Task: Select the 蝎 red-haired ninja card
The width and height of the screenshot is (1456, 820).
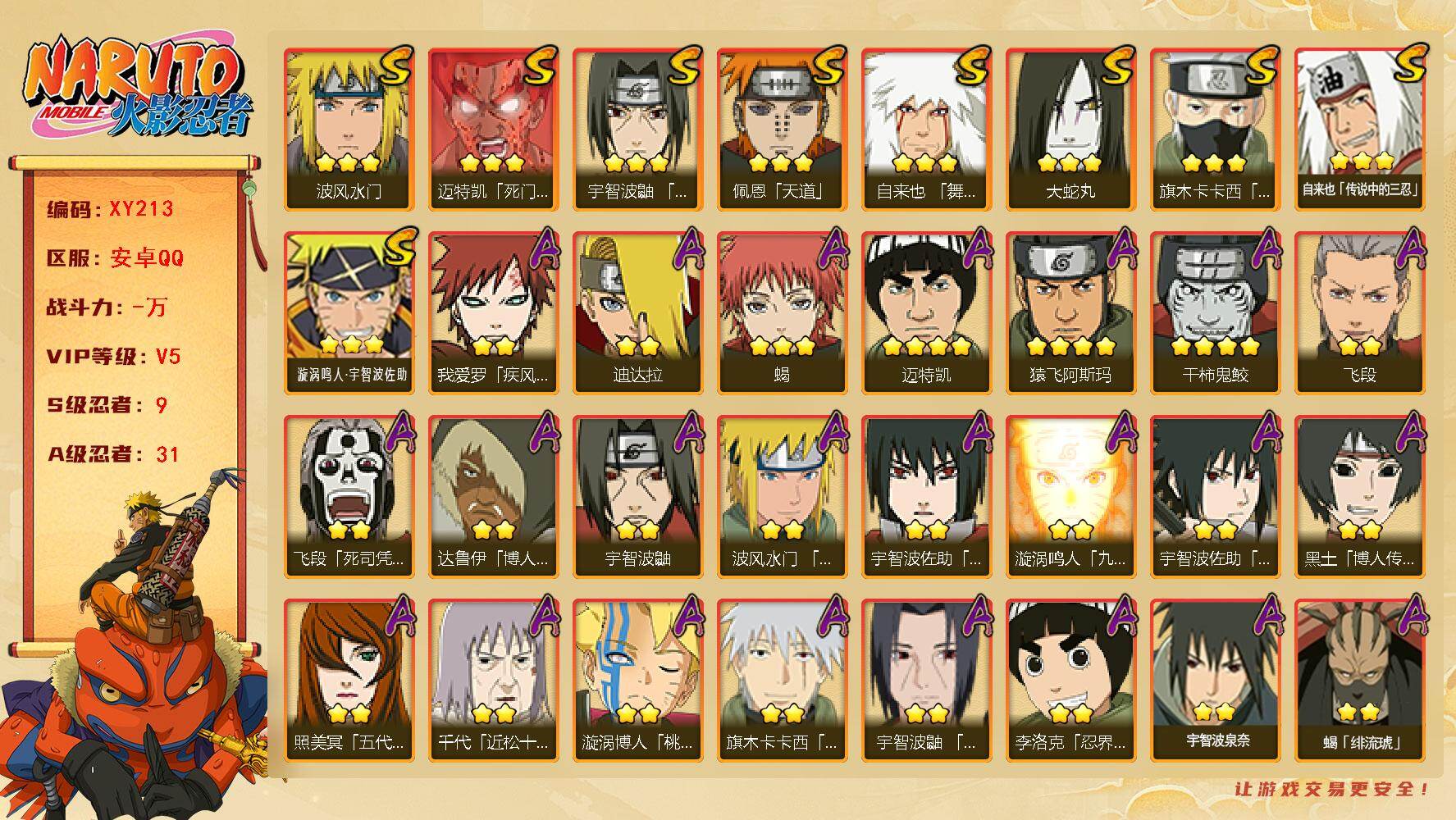Action: tap(782, 312)
